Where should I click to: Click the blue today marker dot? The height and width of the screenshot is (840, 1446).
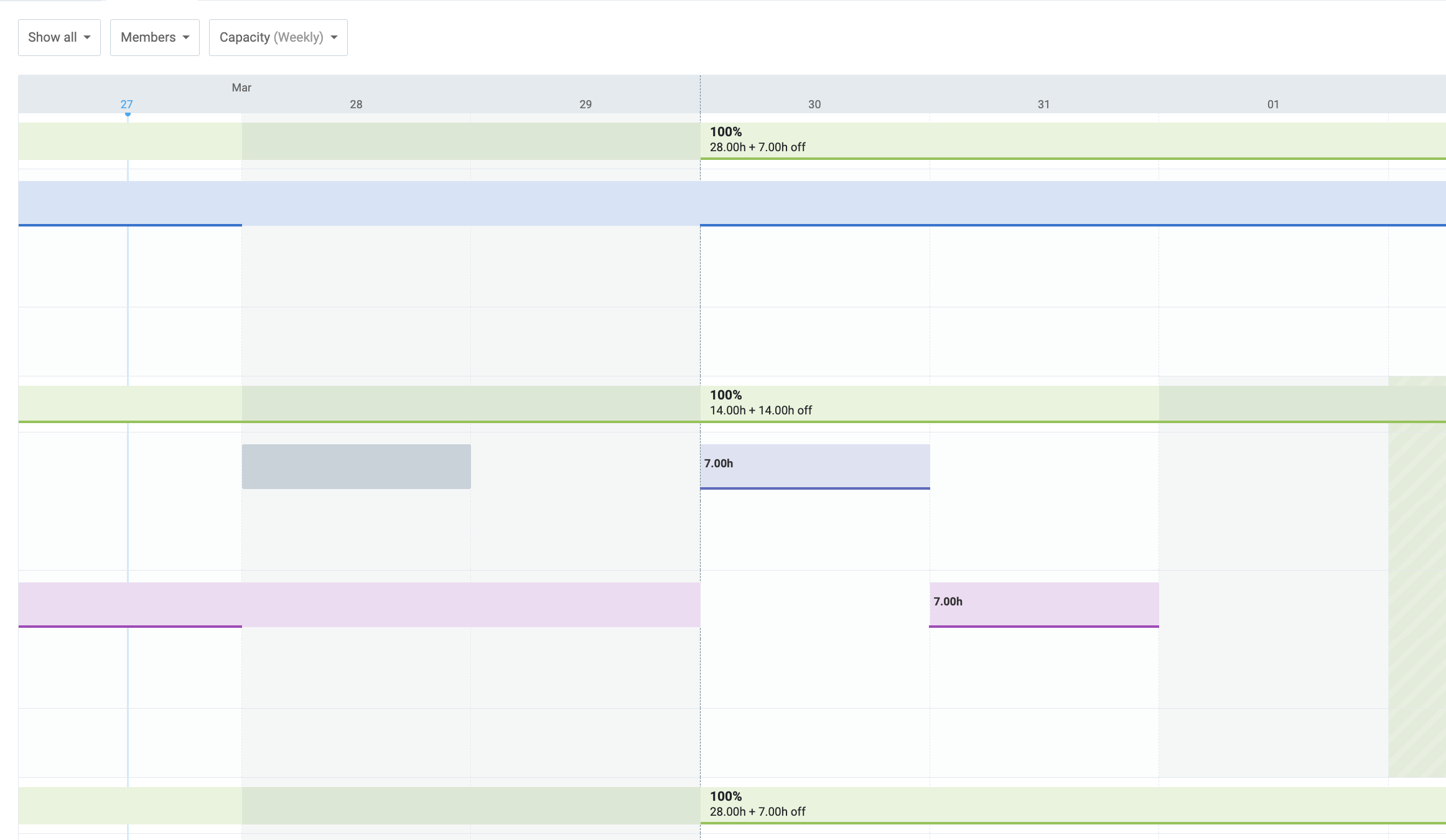128,114
